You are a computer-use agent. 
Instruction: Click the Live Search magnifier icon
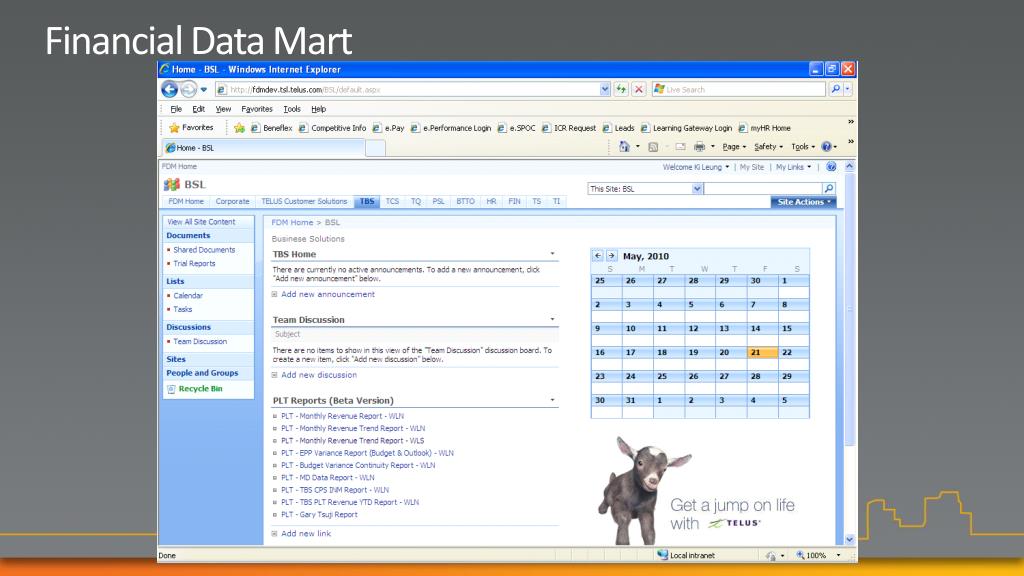(x=835, y=89)
